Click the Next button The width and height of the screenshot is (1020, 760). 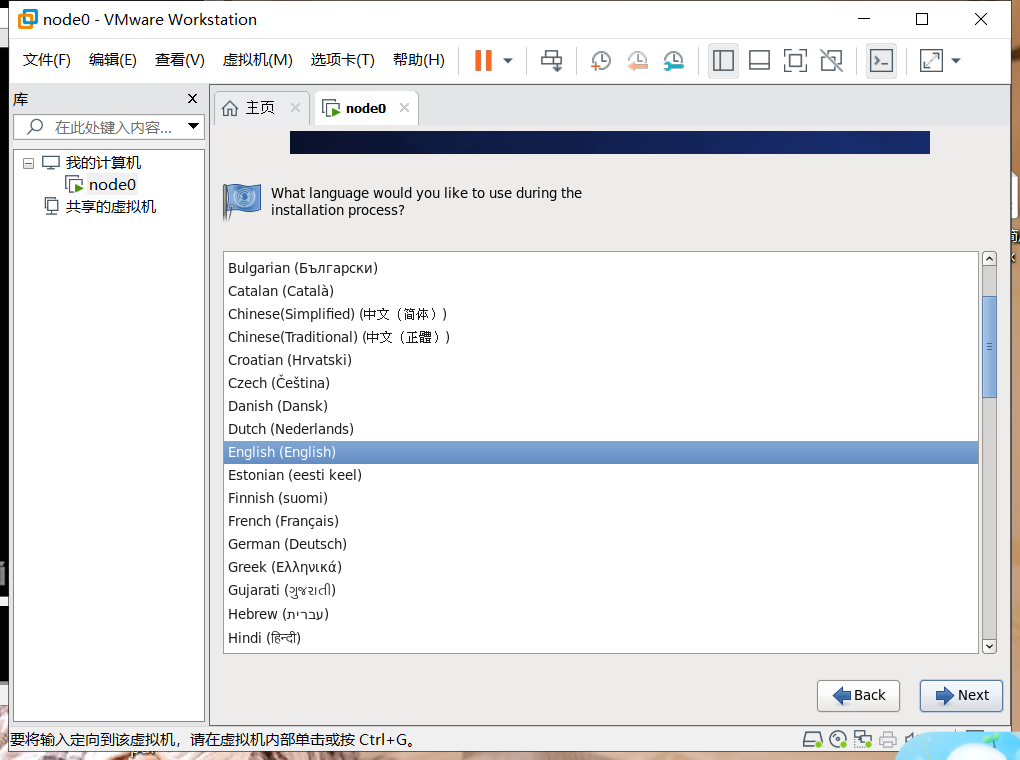pos(961,696)
